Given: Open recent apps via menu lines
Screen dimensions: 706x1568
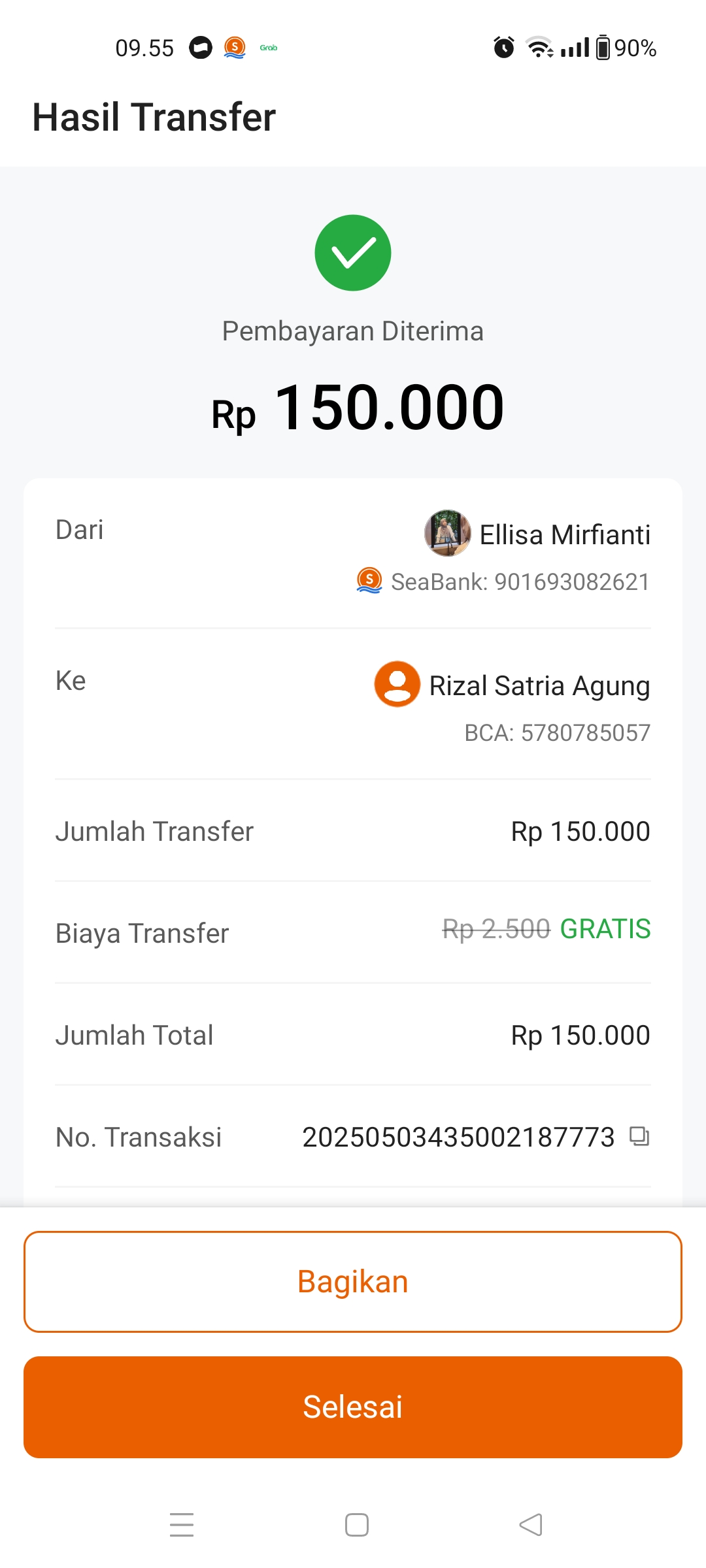Looking at the screenshot, I should pyautogui.click(x=182, y=1524).
